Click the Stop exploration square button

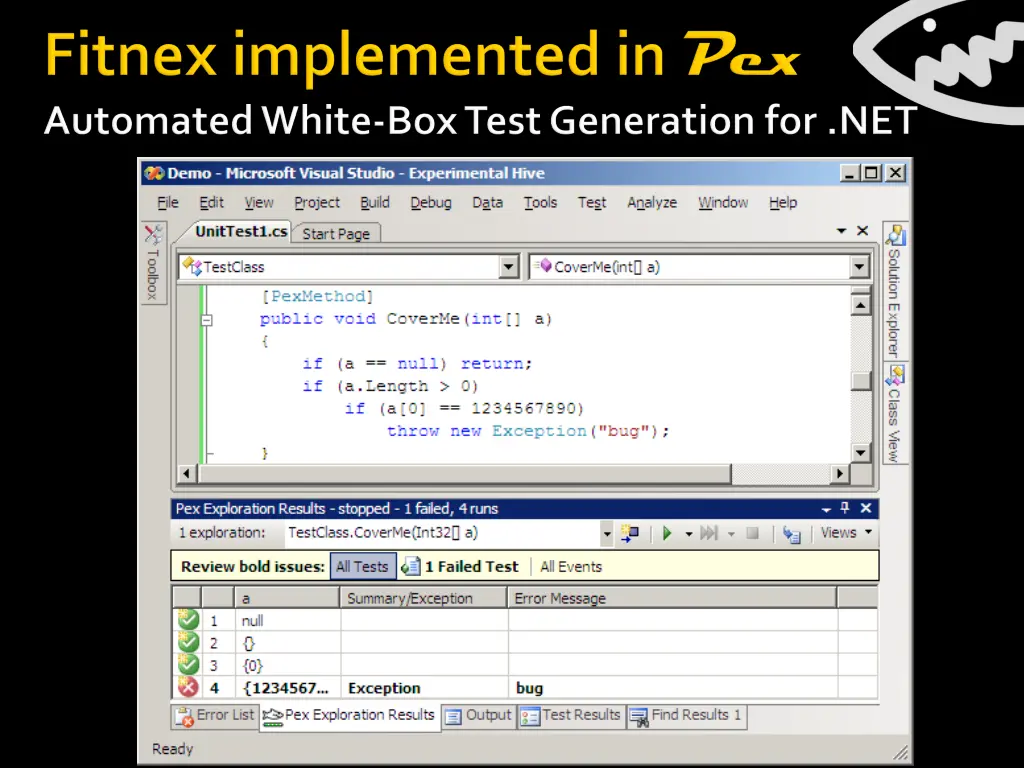752,534
